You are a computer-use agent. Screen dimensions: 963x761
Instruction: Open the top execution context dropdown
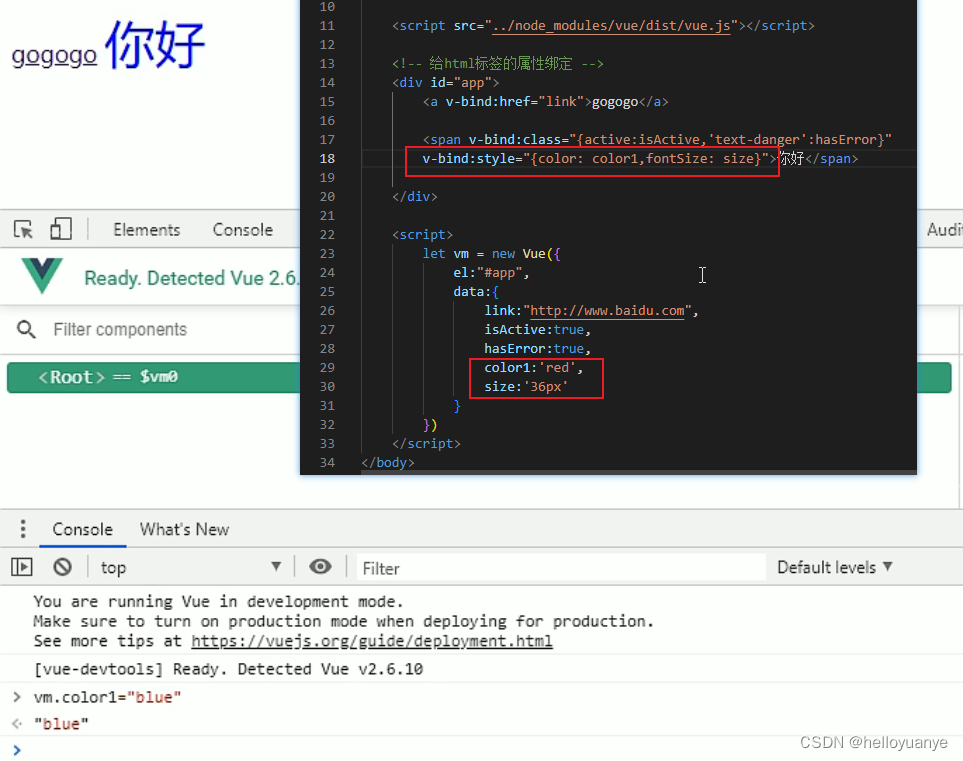(190, 567)
